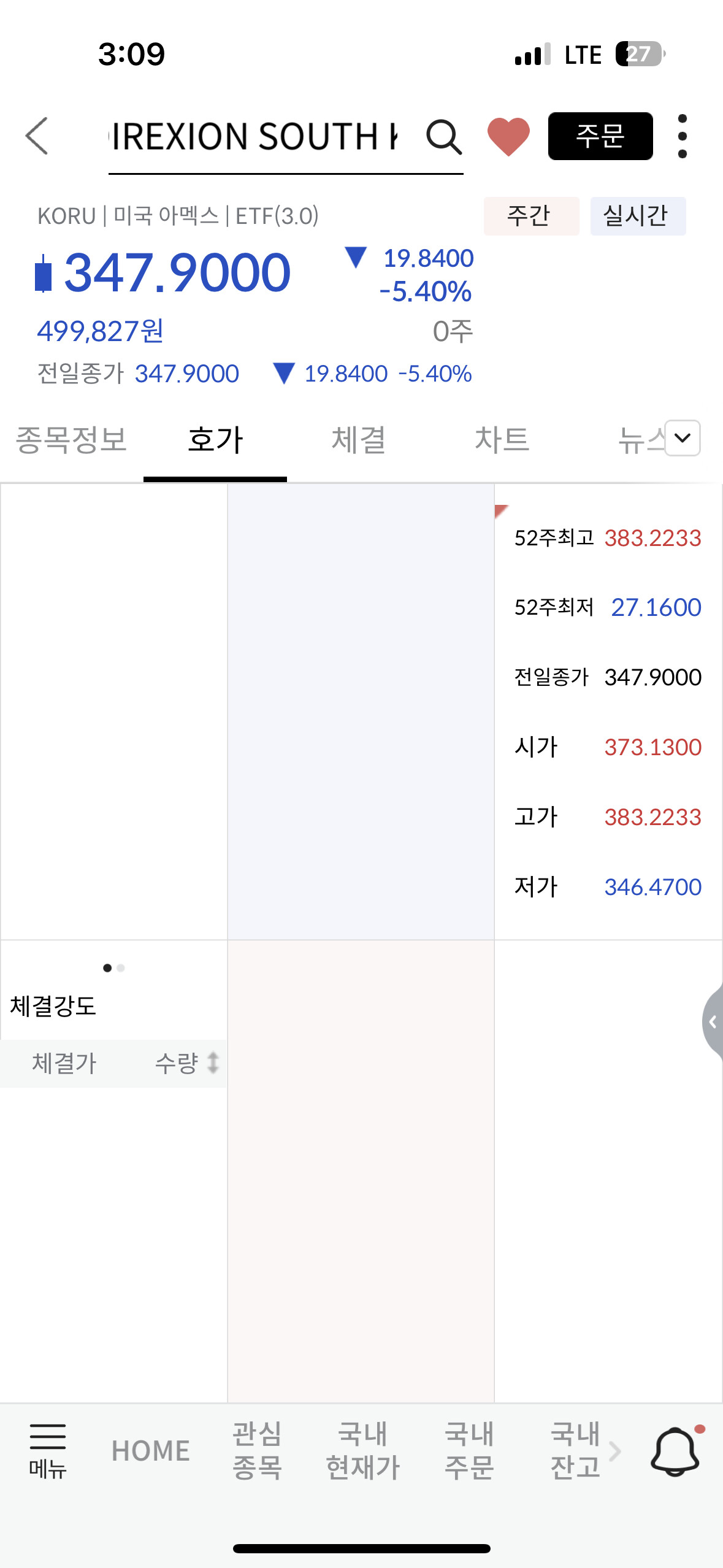Viewport: 723px width, 1568px height.
Task: Sort by the 수량 up-down arrows
Action: click(x=212, y=1063)
